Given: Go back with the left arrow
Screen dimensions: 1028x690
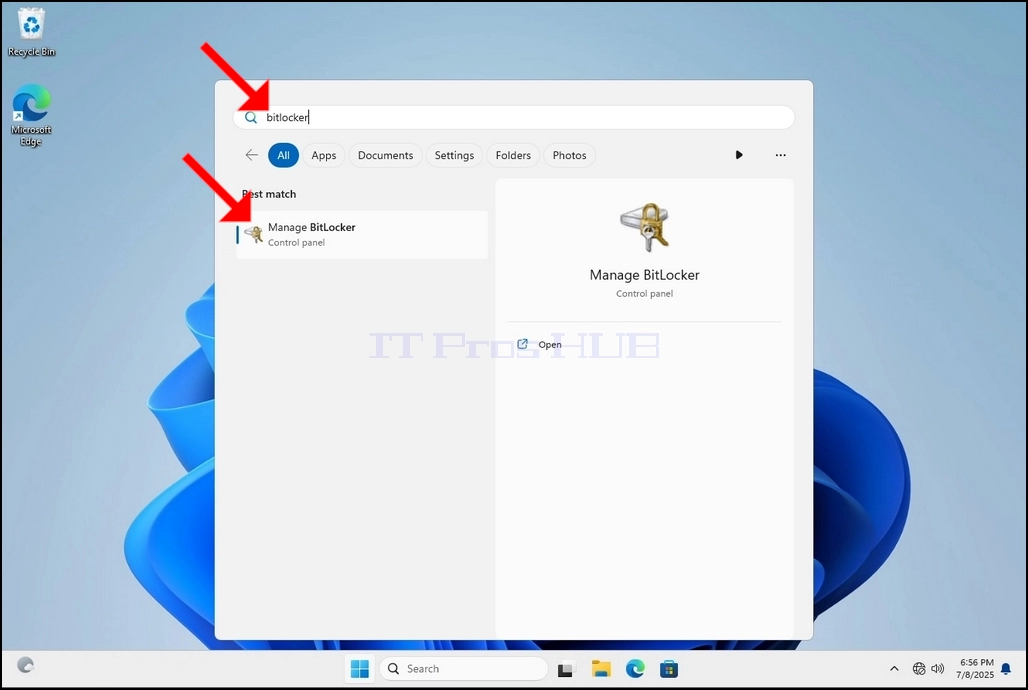Looking at the screenshot, I should click(x=252, y=155).
